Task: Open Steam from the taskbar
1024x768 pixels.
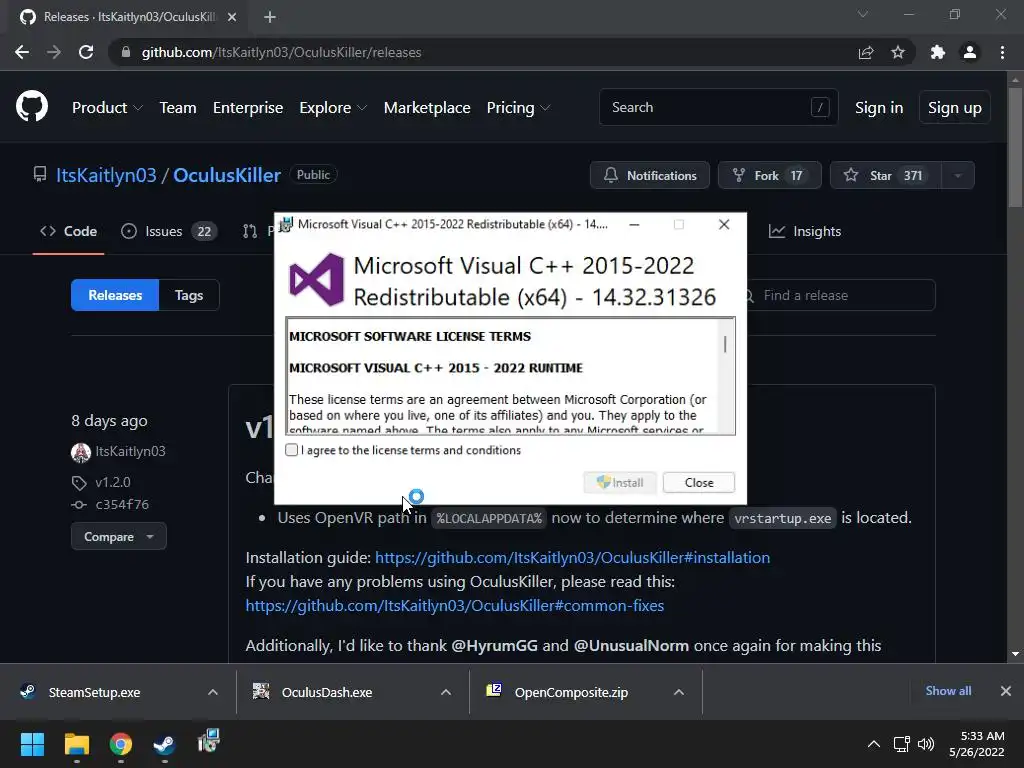Action: [165, 744]
